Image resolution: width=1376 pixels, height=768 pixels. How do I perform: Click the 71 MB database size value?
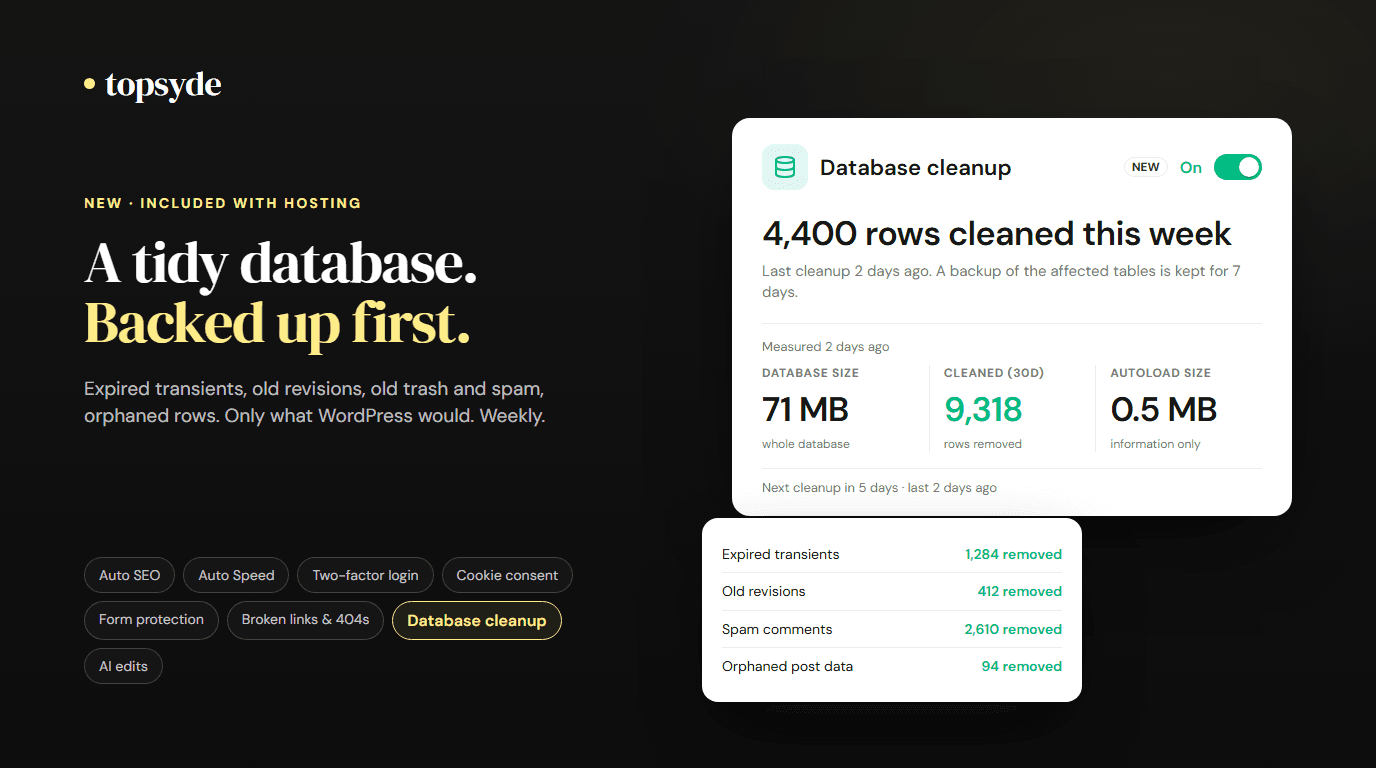pos(805,409)
